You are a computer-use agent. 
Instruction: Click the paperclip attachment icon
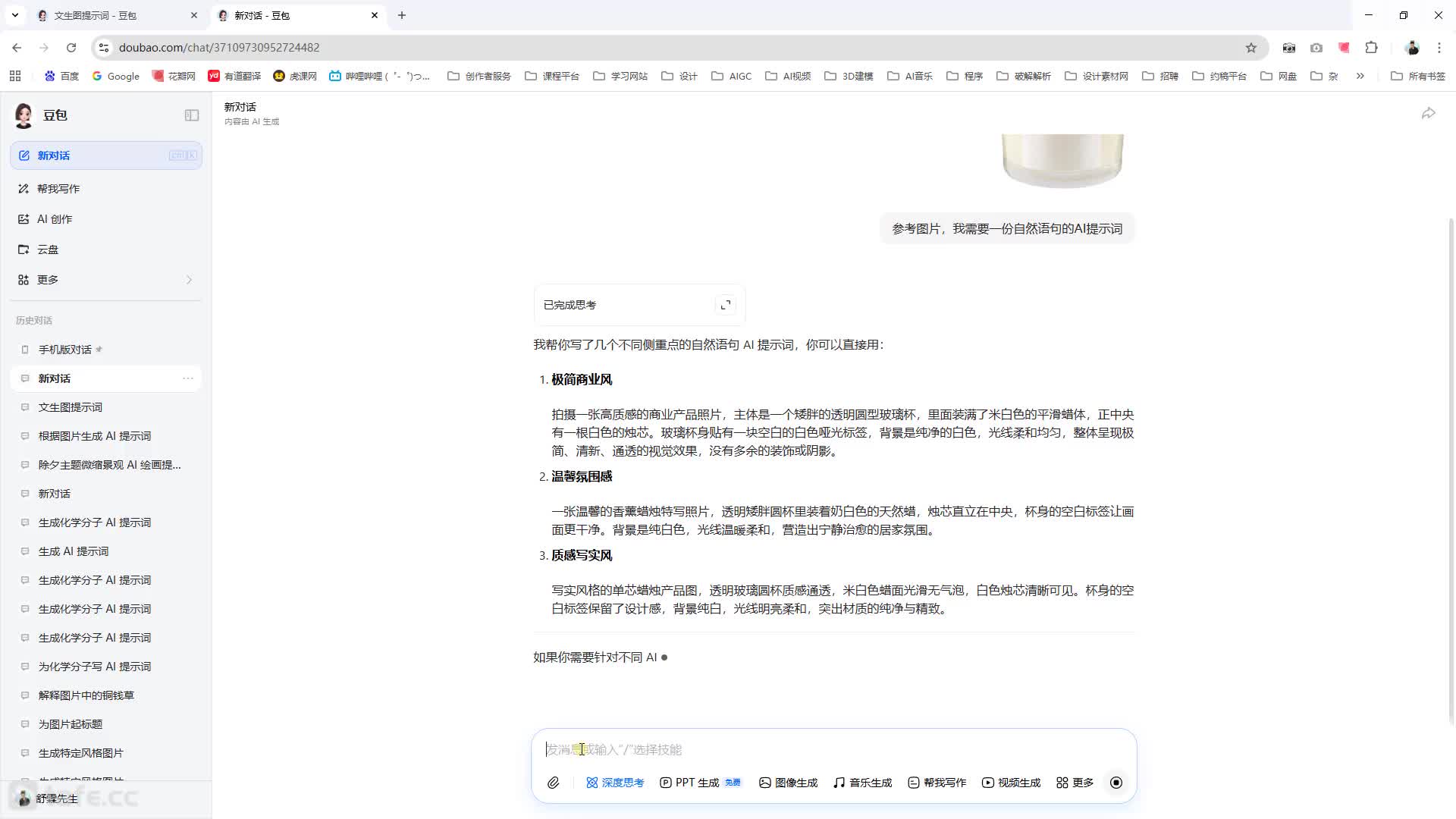pos(554,783)
